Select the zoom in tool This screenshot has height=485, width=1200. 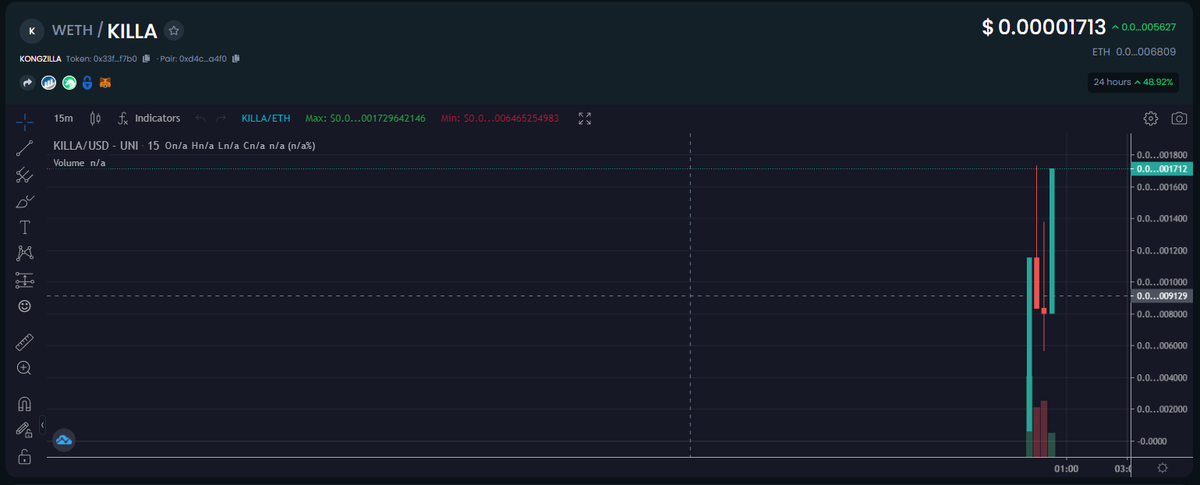pos(25,368)
